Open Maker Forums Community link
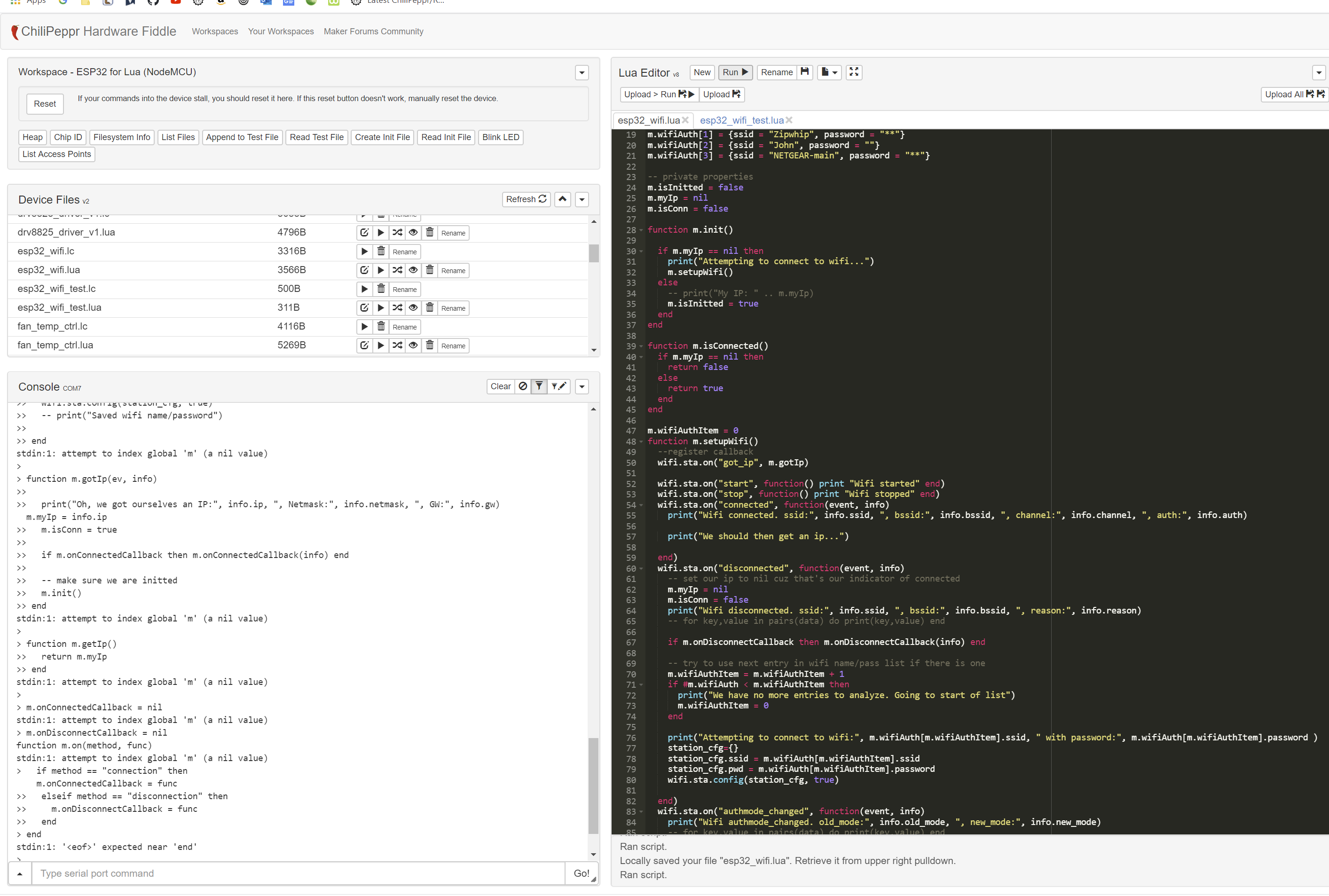1329x896 pixels. pyautogui.click(x=374, y=31)
